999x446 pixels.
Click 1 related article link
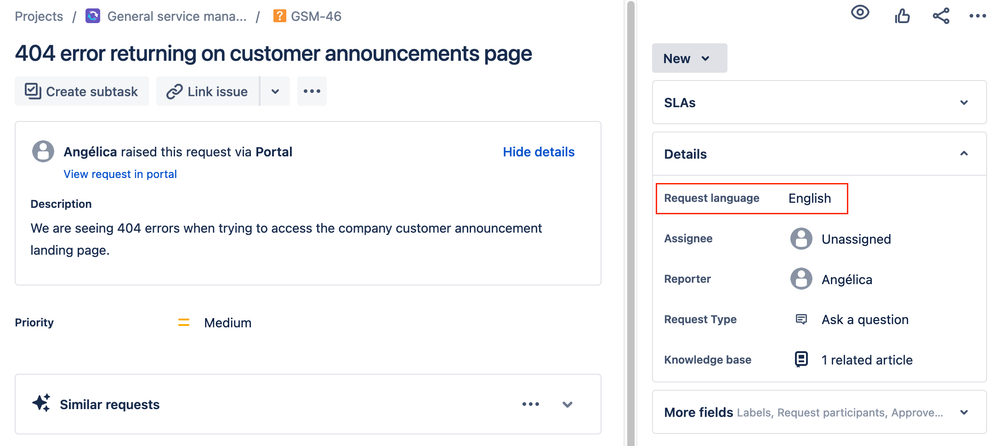coord(866,360)
